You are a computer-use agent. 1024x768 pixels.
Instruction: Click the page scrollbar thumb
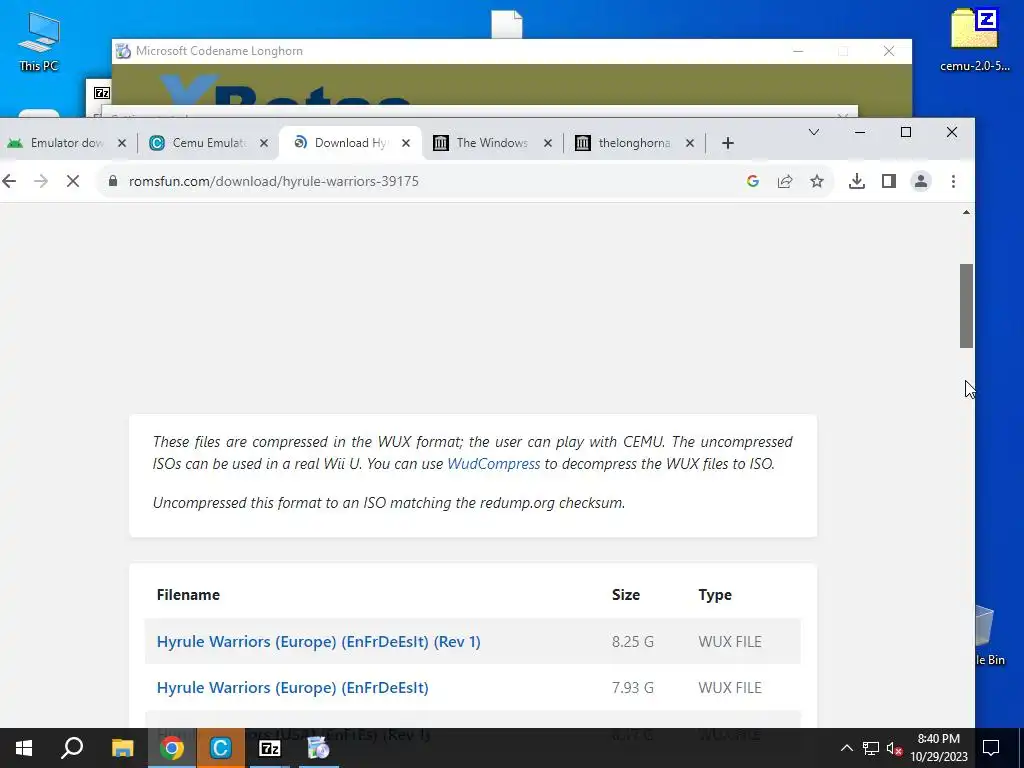coord(967,306)
